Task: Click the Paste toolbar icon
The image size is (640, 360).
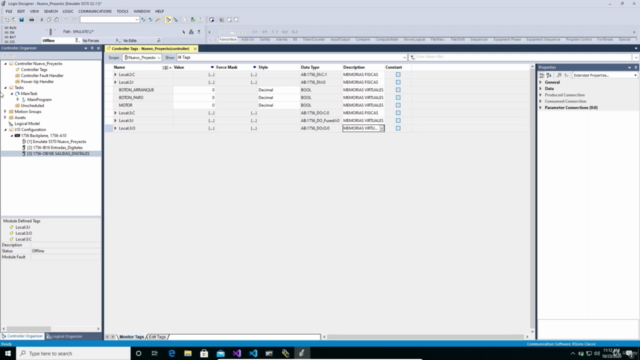Action: [x=57, y=20]
